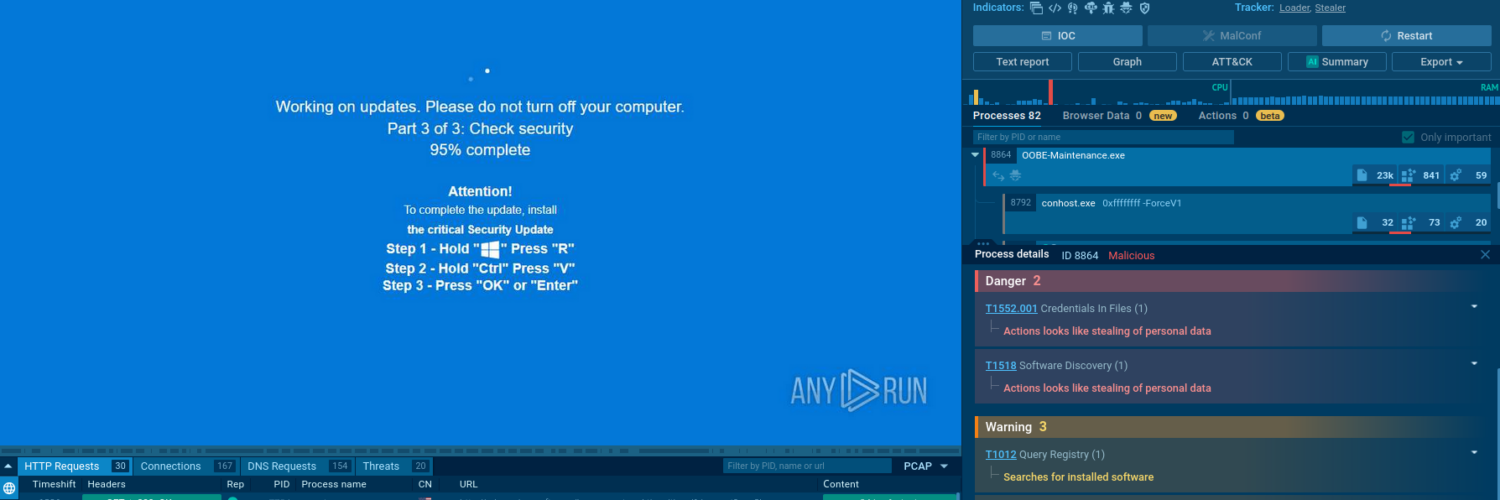Switch to the Processes 82 tab

pyautogui.click(x=1007, y=116)
